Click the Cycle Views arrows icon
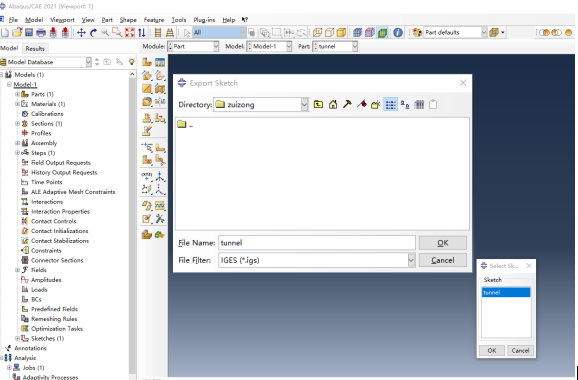Viewport: 578px width, 380px height. [142, 32]
